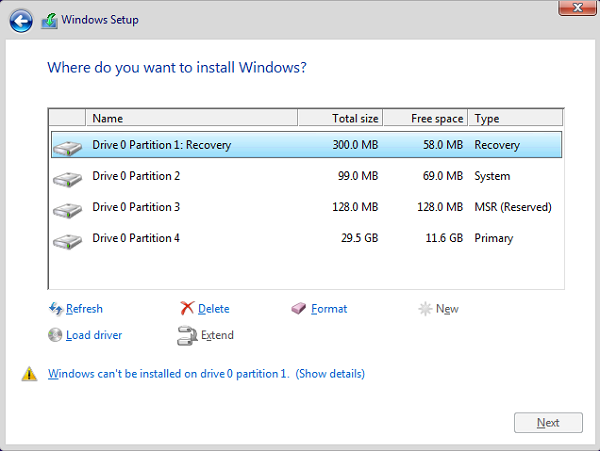Screen dimensions: 600x451
Task: Format the selected partition
Action: [329, 309]
